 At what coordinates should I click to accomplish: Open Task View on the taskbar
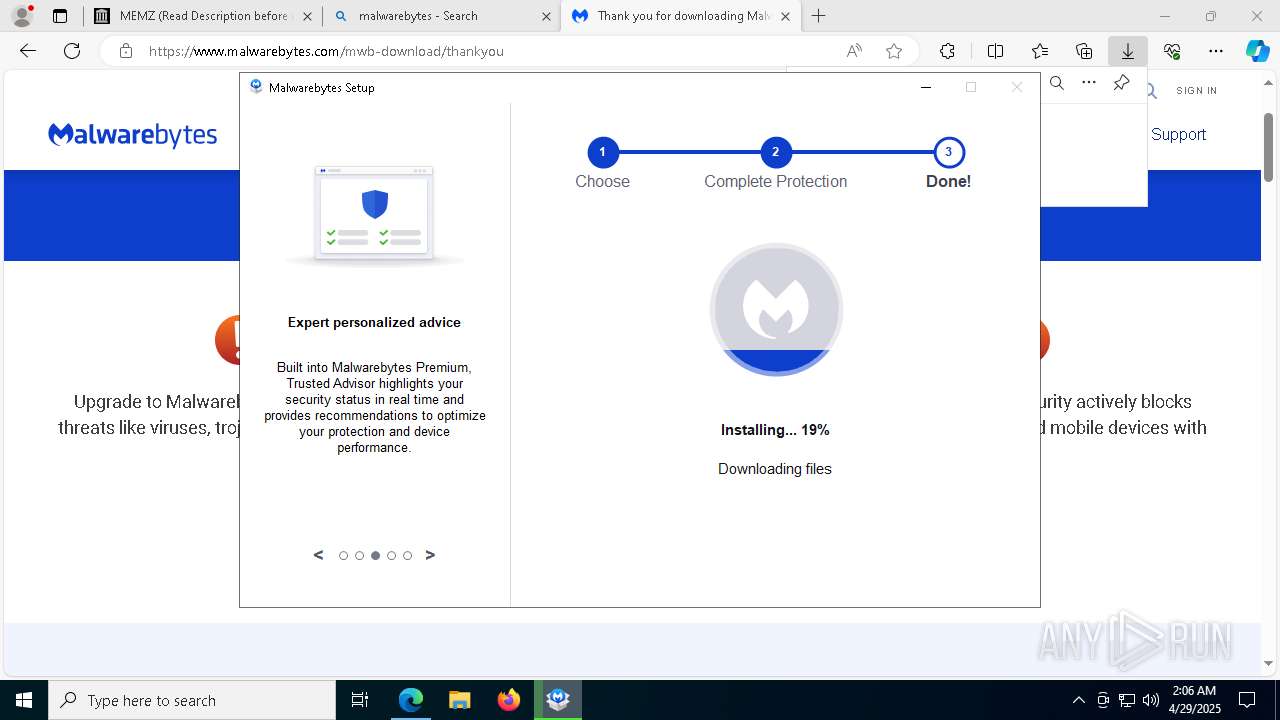point(360,700)
